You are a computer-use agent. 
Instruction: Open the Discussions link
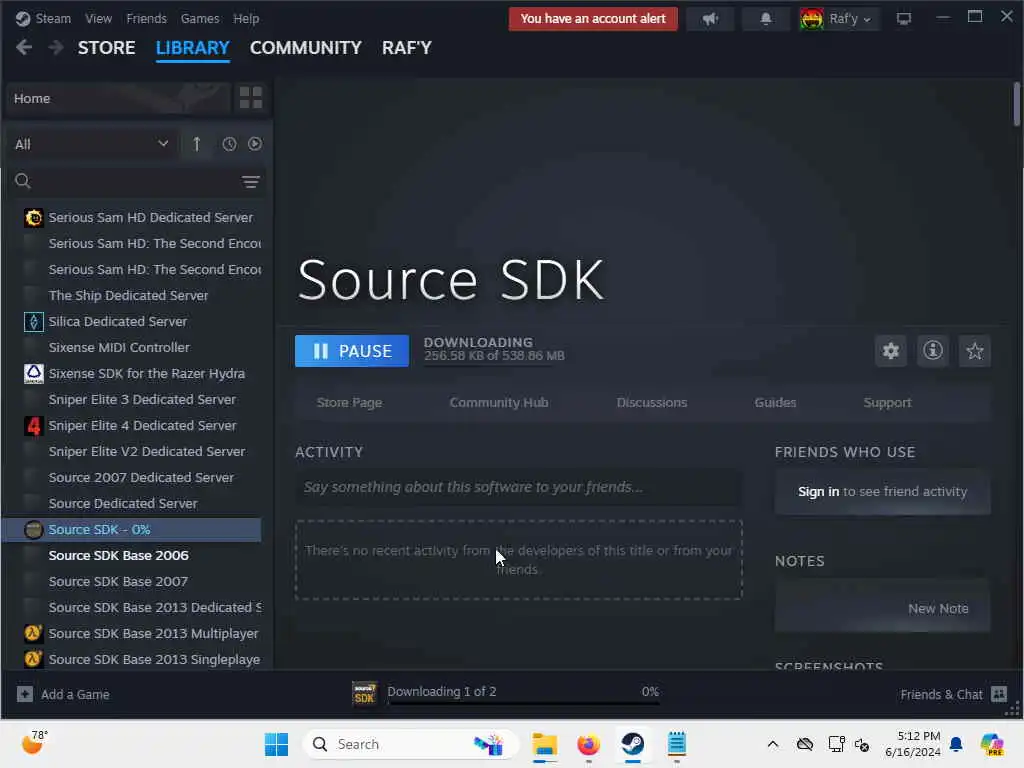[652, 402]
